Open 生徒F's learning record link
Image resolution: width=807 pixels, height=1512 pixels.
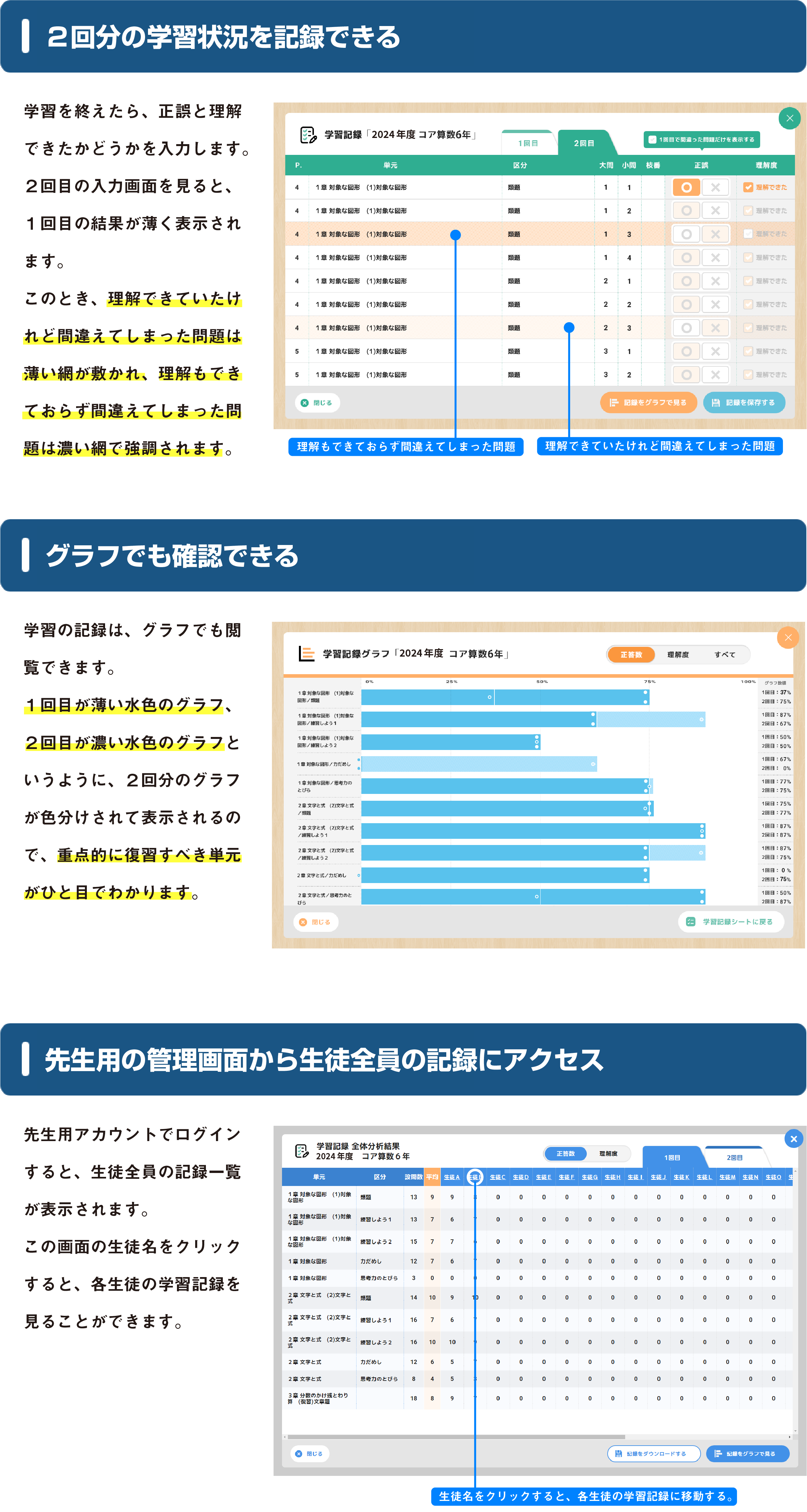566,1177
